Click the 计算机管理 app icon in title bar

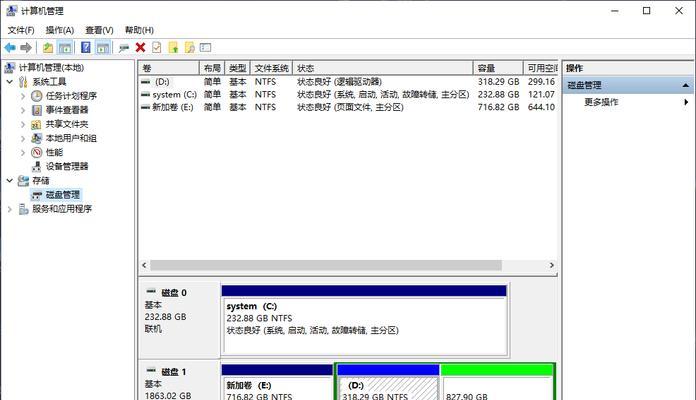point(12,11)
